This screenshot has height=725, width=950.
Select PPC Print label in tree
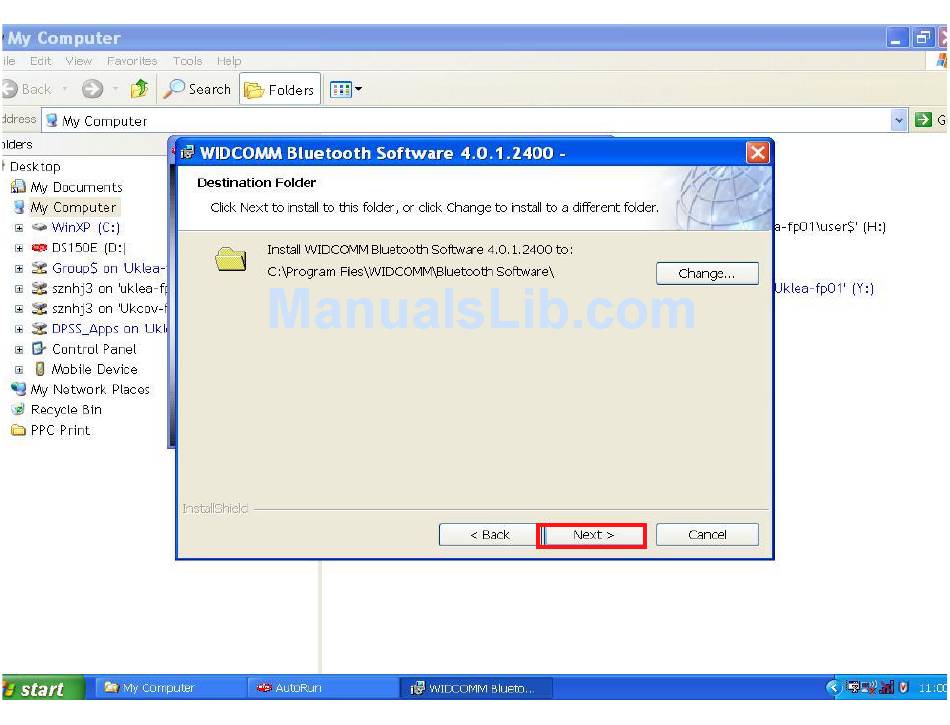[x=60, y=430]
